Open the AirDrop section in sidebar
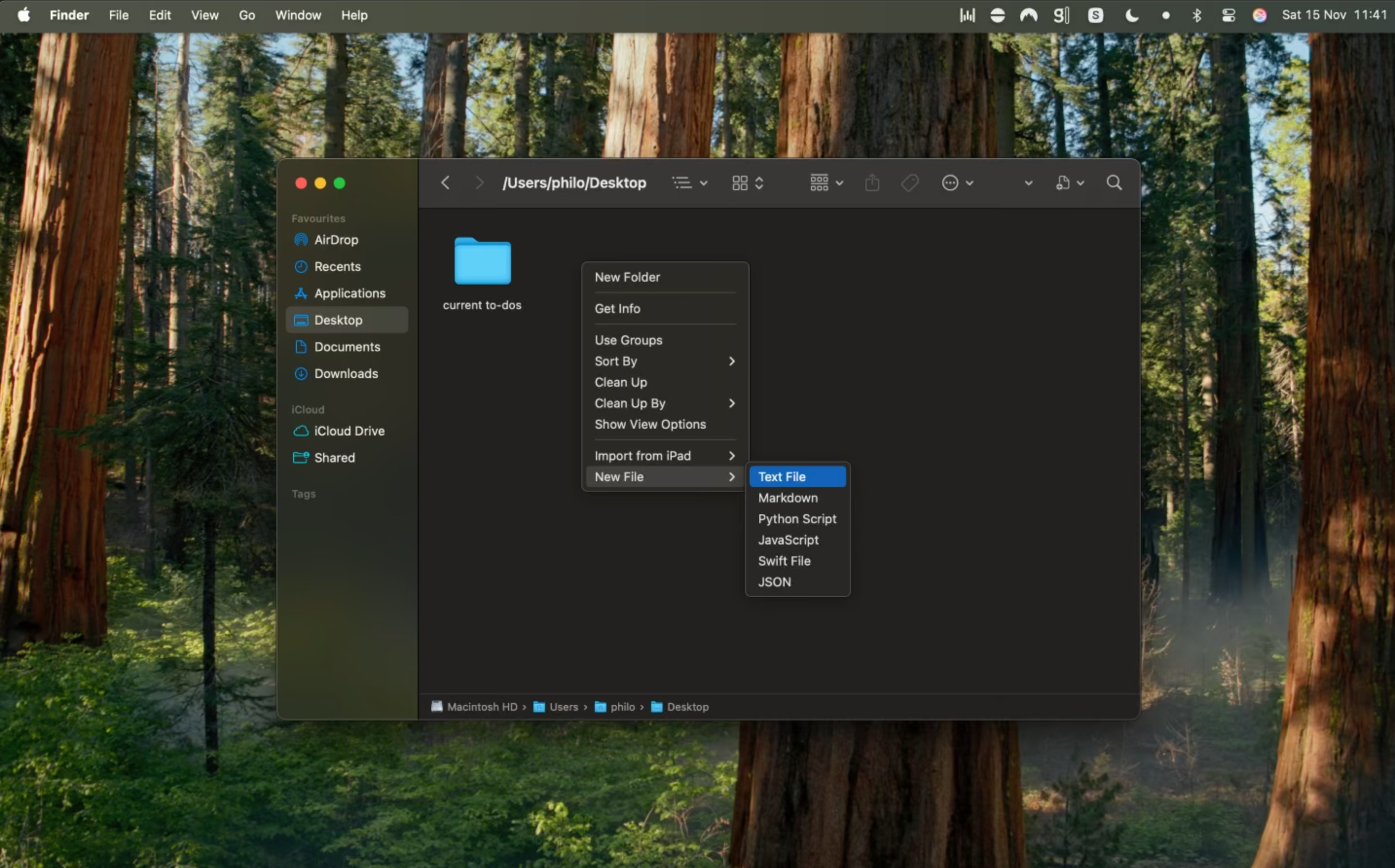Screen dimensions: 1395x868 336,240
